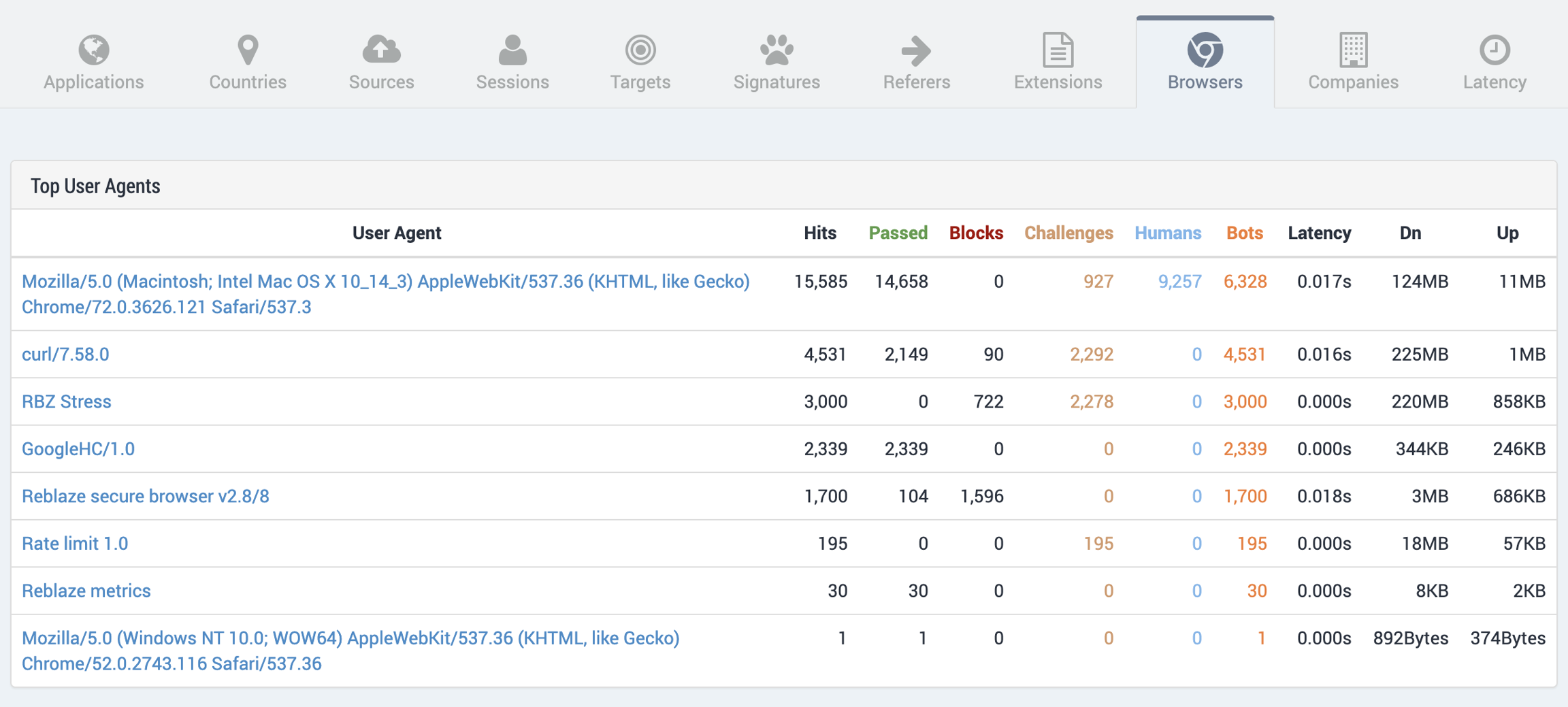The height and width of the screenshot is (707, 1568).
Task: Open the Extensions document icon
Action: click(1058, 50)
